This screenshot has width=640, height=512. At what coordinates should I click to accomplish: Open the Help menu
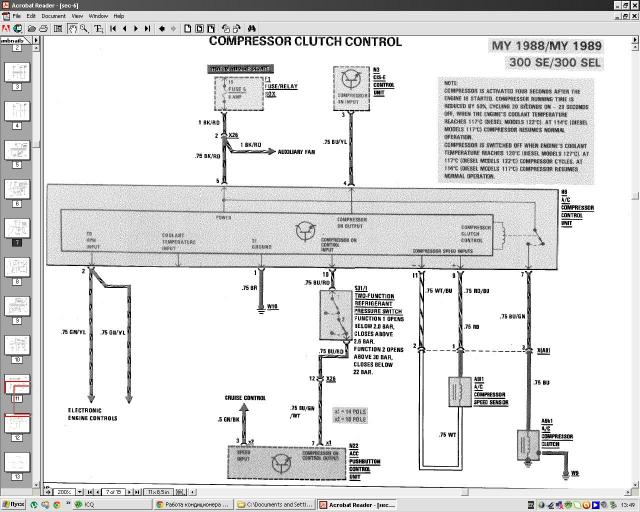click(119, 16)
